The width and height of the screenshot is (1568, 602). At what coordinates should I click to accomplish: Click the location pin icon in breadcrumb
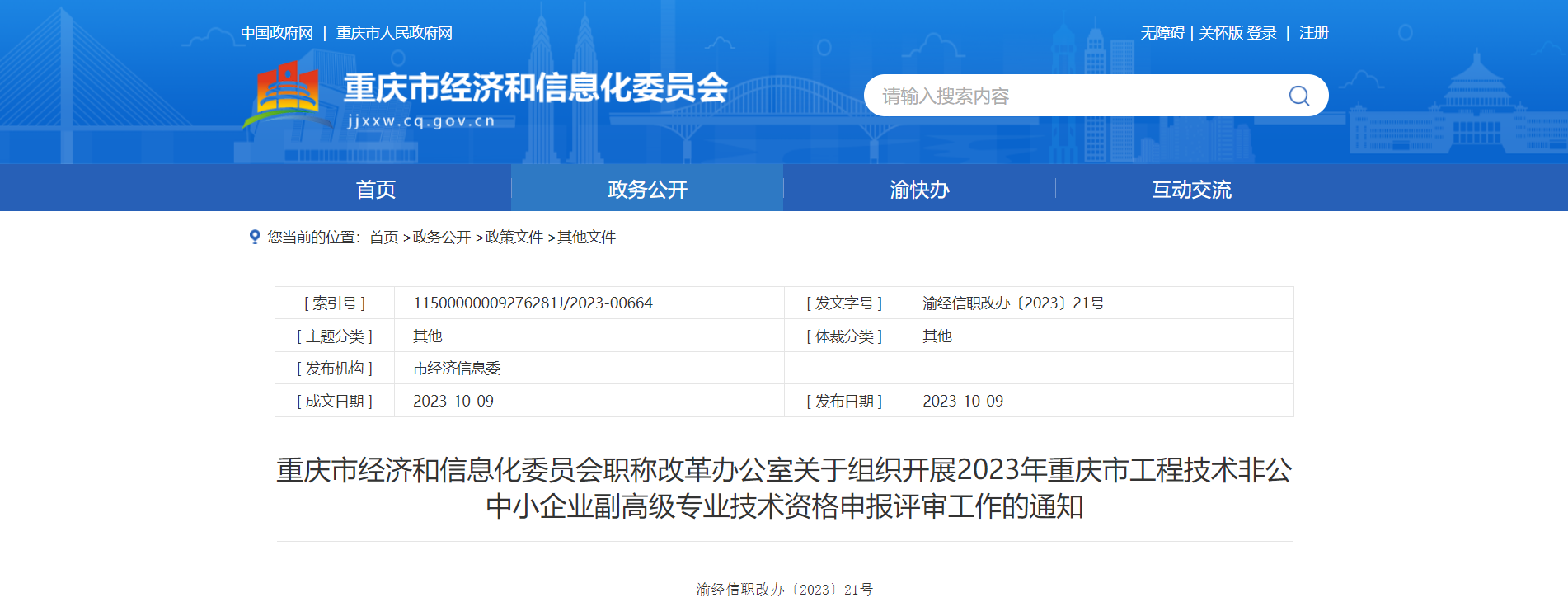255,237
